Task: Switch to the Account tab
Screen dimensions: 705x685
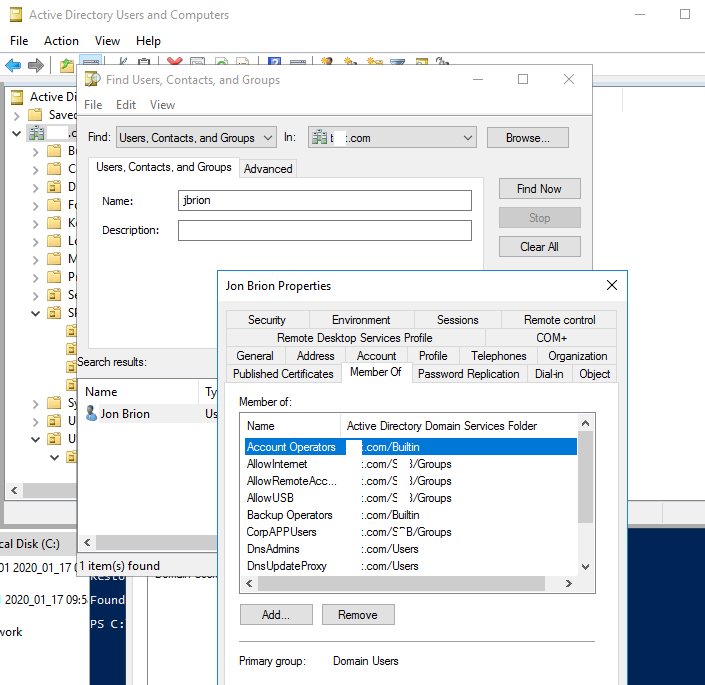Action: pyautogui.click(x=376, y=356)
